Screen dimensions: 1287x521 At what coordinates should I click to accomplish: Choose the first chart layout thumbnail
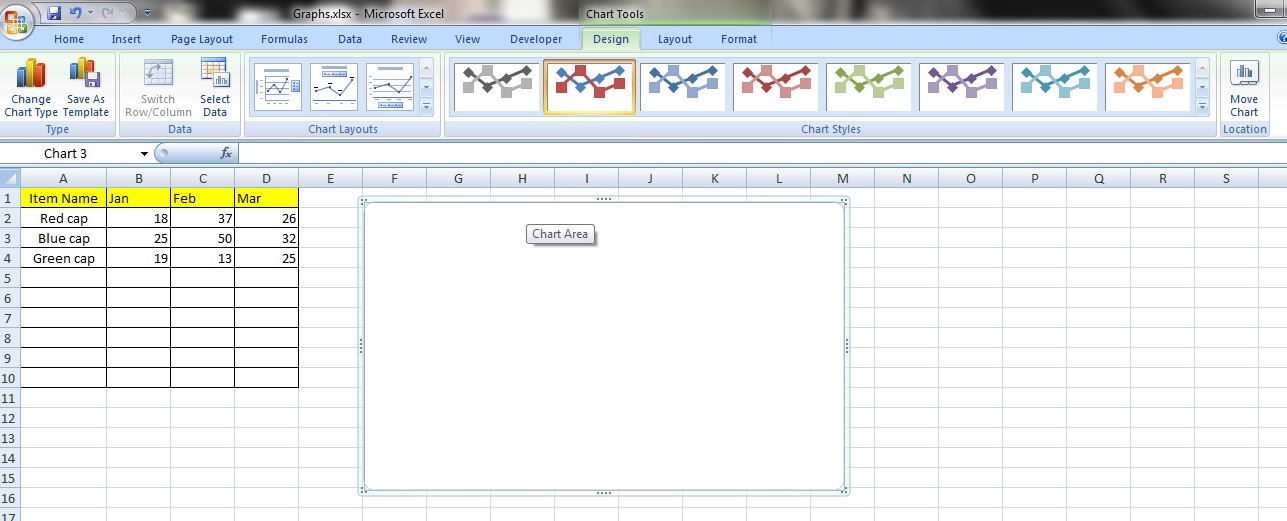point(277,87)
